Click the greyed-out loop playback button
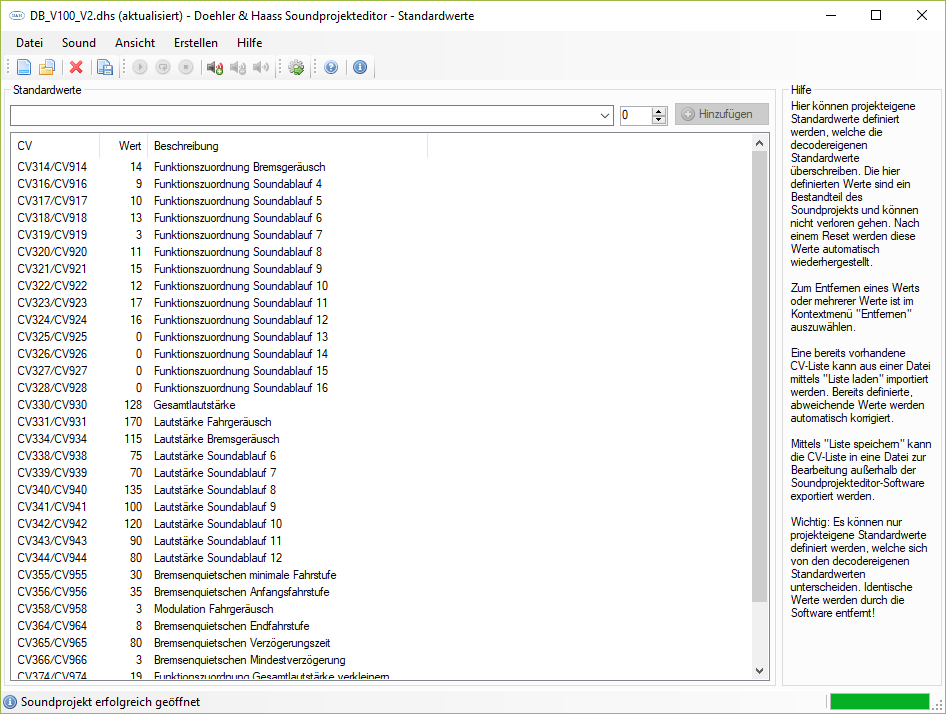The image size is (946, 714). (x=163, y=67)
